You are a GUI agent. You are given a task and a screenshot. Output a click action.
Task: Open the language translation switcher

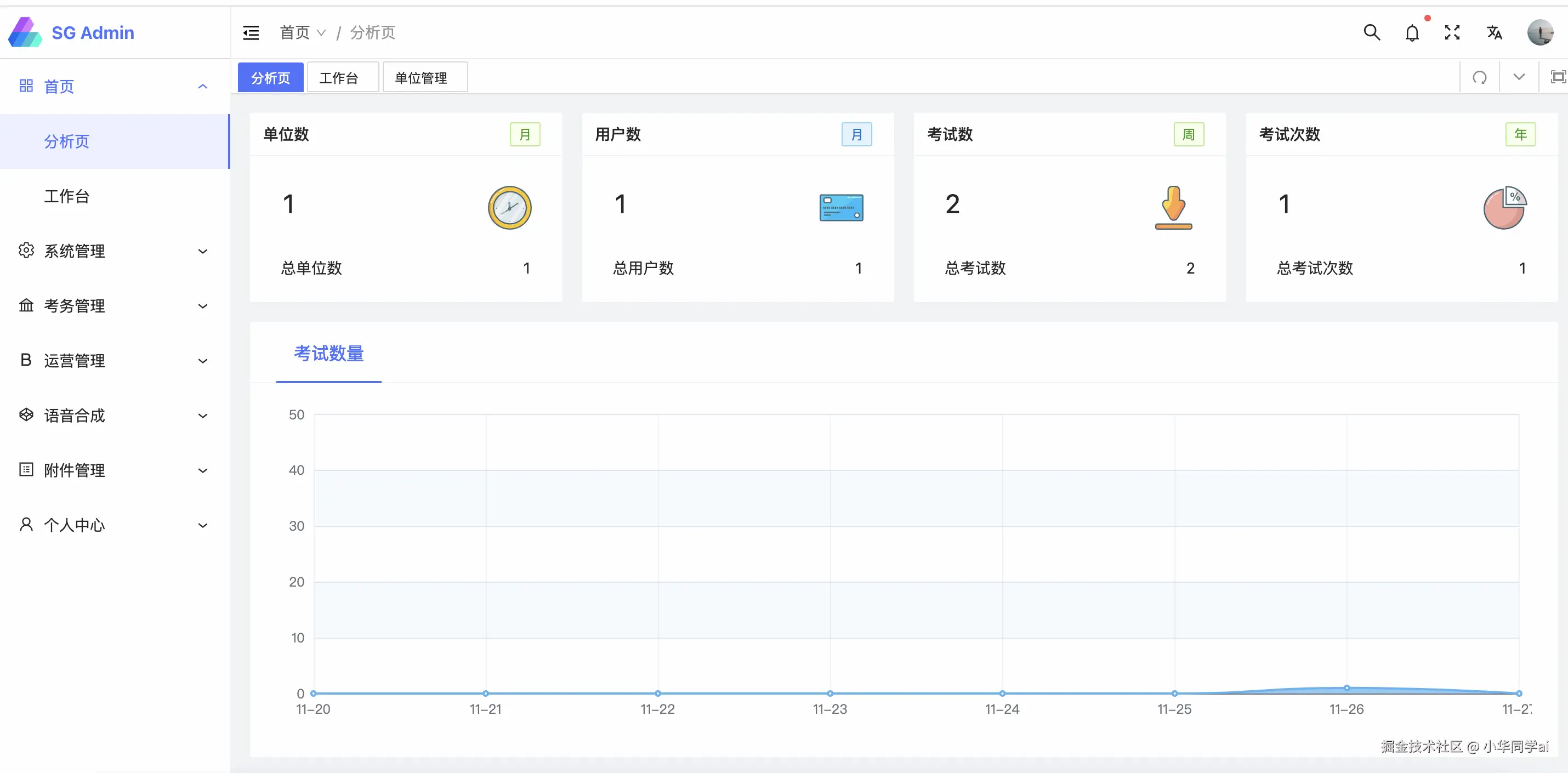[1494, 33]
